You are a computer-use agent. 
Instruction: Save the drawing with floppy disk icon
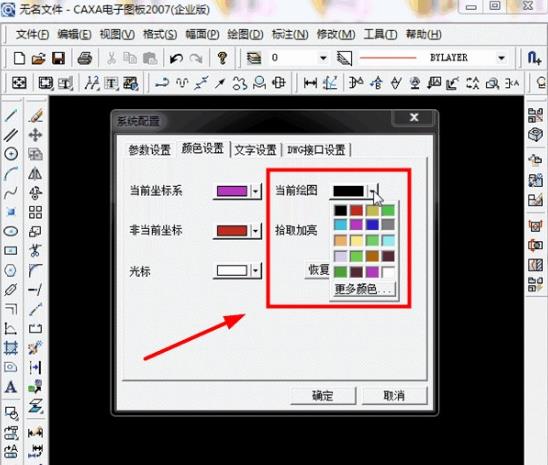pyautogui.click(x=58, y=58)
